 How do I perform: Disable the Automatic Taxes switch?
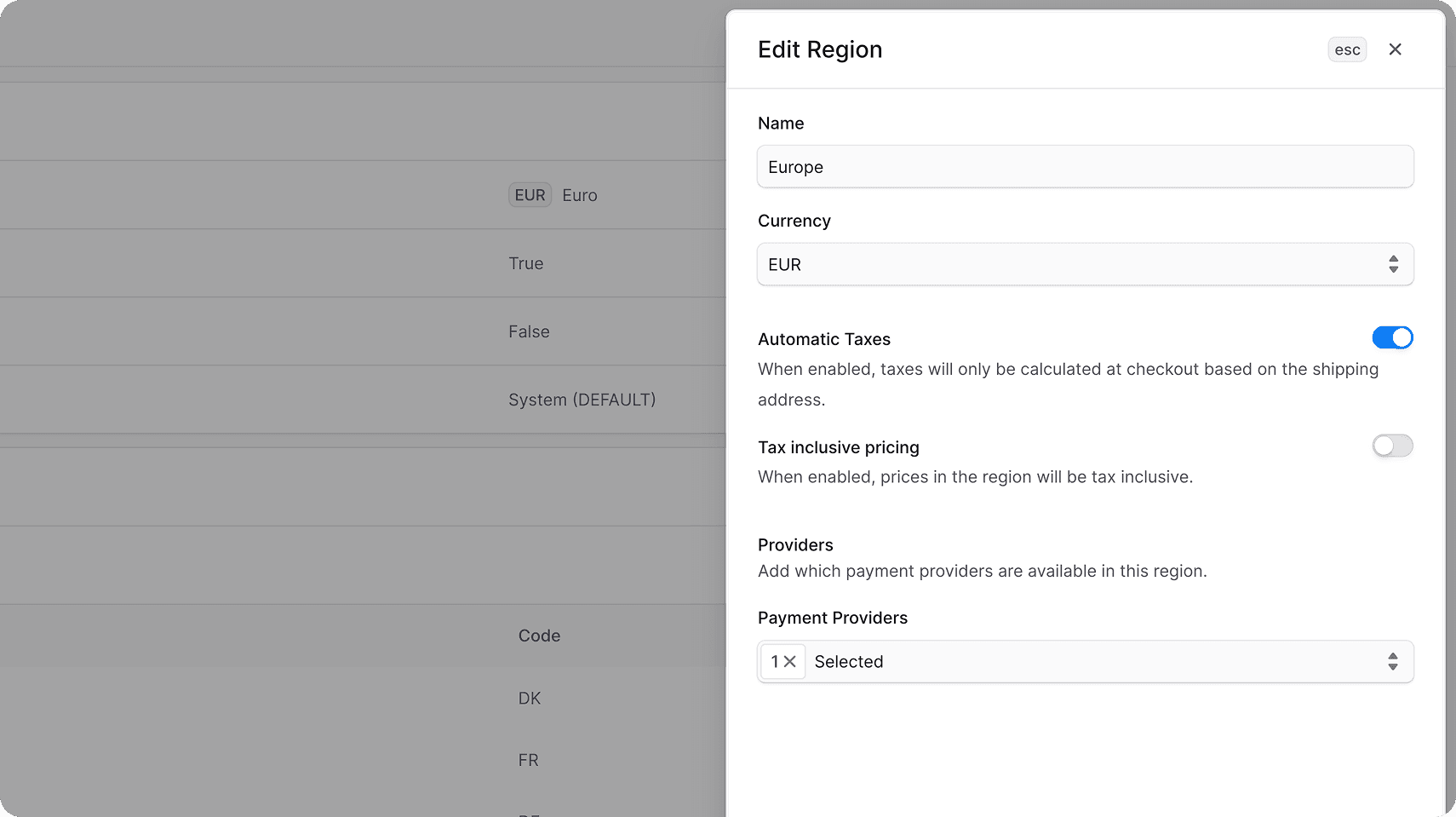1392,338
